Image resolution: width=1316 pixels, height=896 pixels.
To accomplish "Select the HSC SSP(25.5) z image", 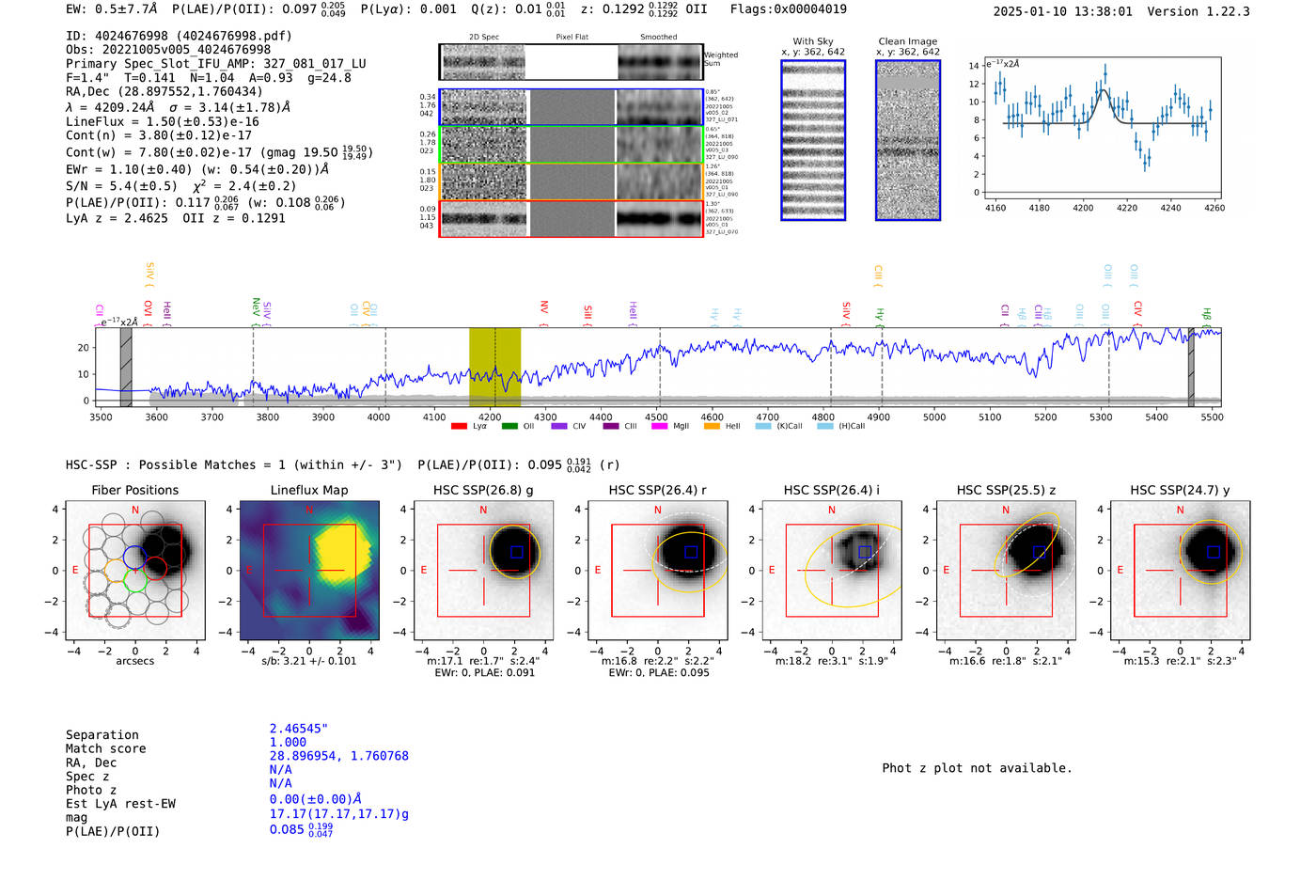I will (x=1006, y=570).
